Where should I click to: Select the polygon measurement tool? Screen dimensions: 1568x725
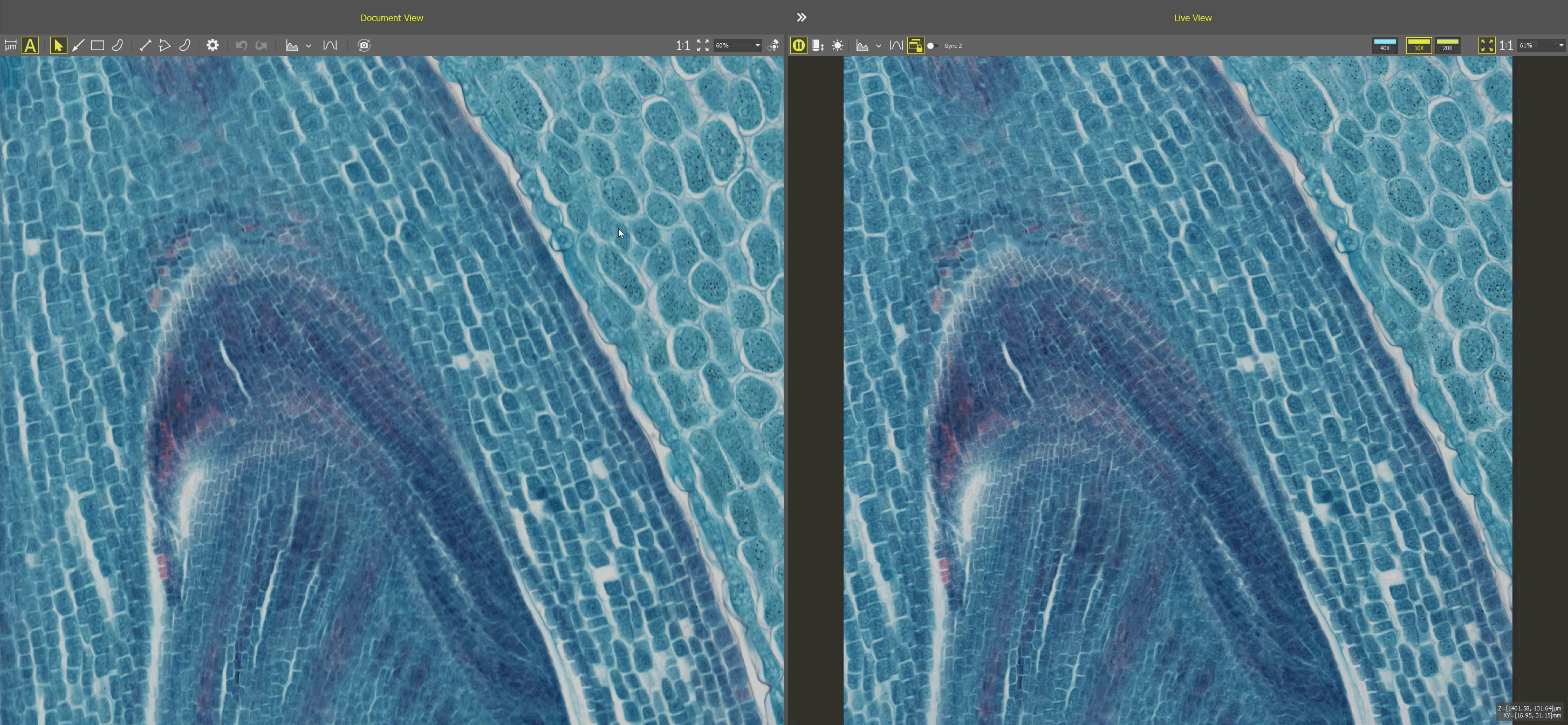[x=165, y=46]
